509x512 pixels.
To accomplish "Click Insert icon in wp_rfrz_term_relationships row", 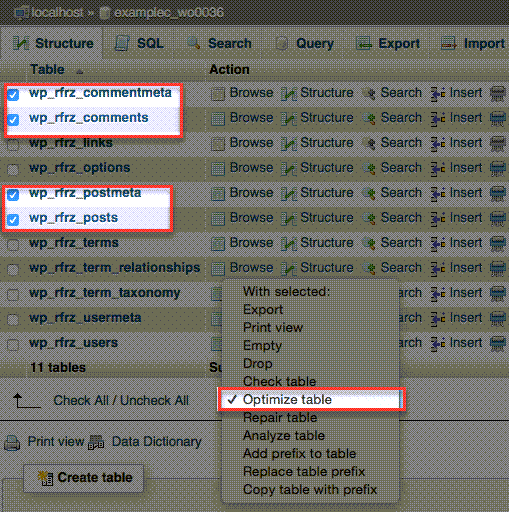I will tap(438, 269).
